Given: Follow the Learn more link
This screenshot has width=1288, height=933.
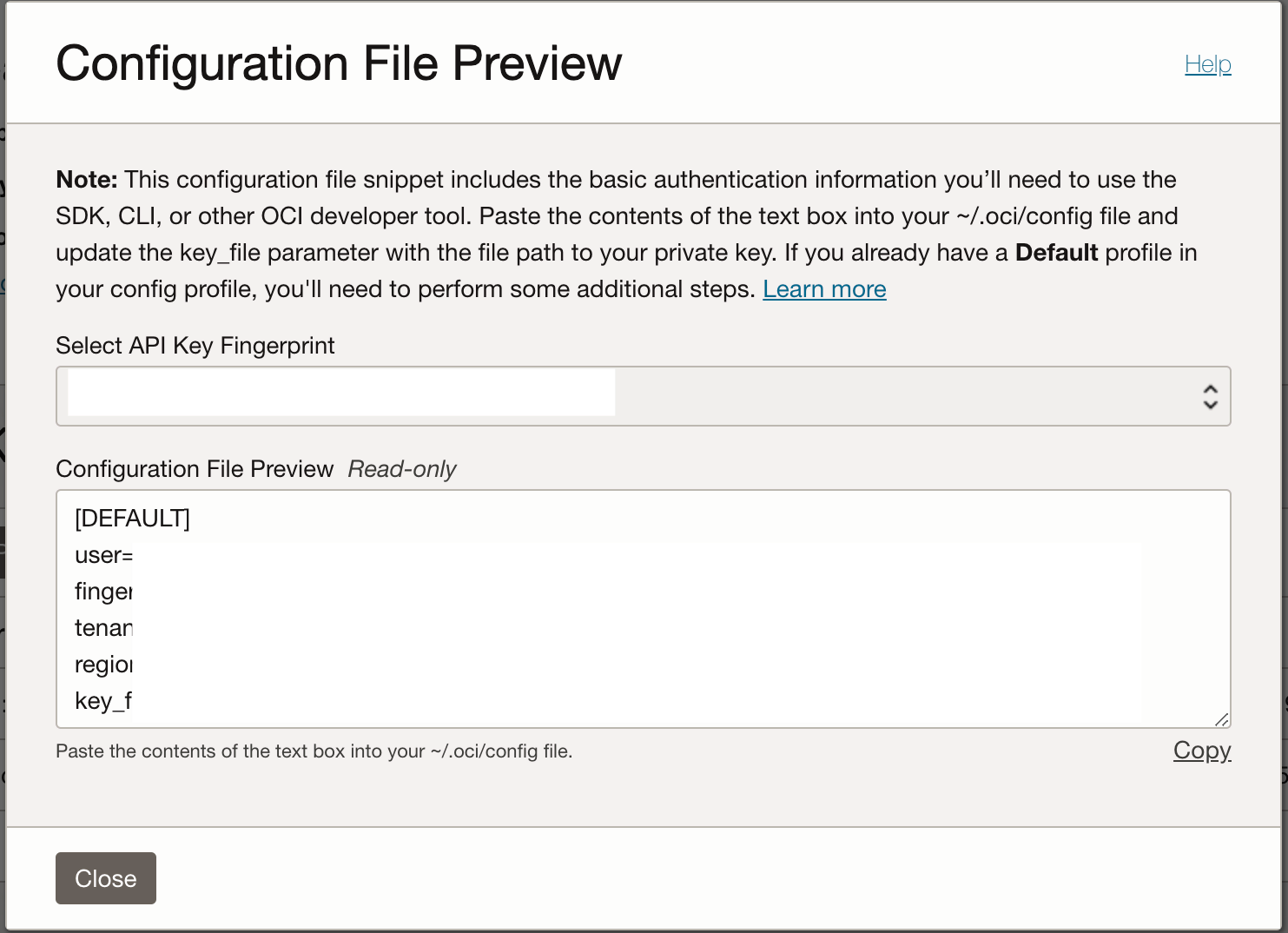Looking at the screenshot, I should tap(824, 289).
